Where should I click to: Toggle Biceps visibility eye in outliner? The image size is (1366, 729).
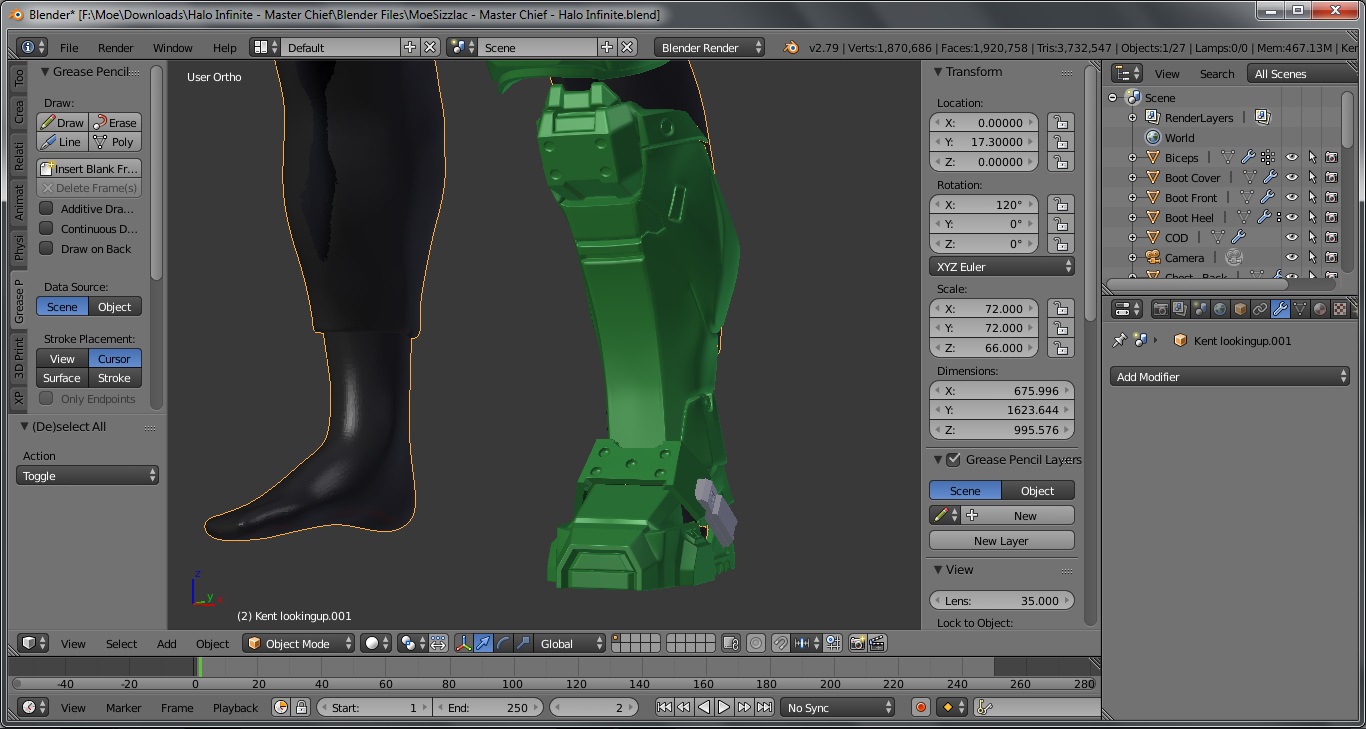click(1291, 157)
